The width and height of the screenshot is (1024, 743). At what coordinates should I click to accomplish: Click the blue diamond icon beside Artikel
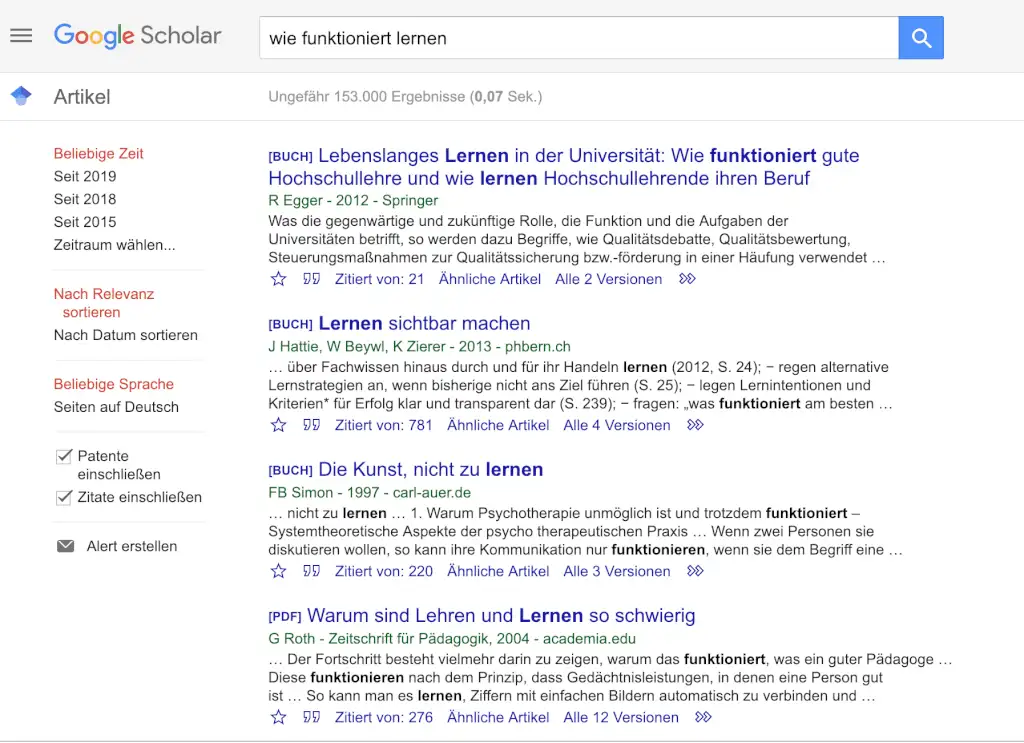click(x=21, y=95)
